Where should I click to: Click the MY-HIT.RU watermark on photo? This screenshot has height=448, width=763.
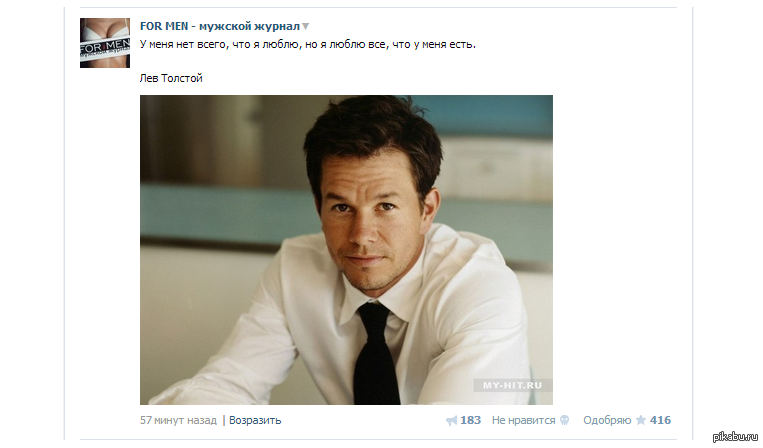(x=512, y=386)
